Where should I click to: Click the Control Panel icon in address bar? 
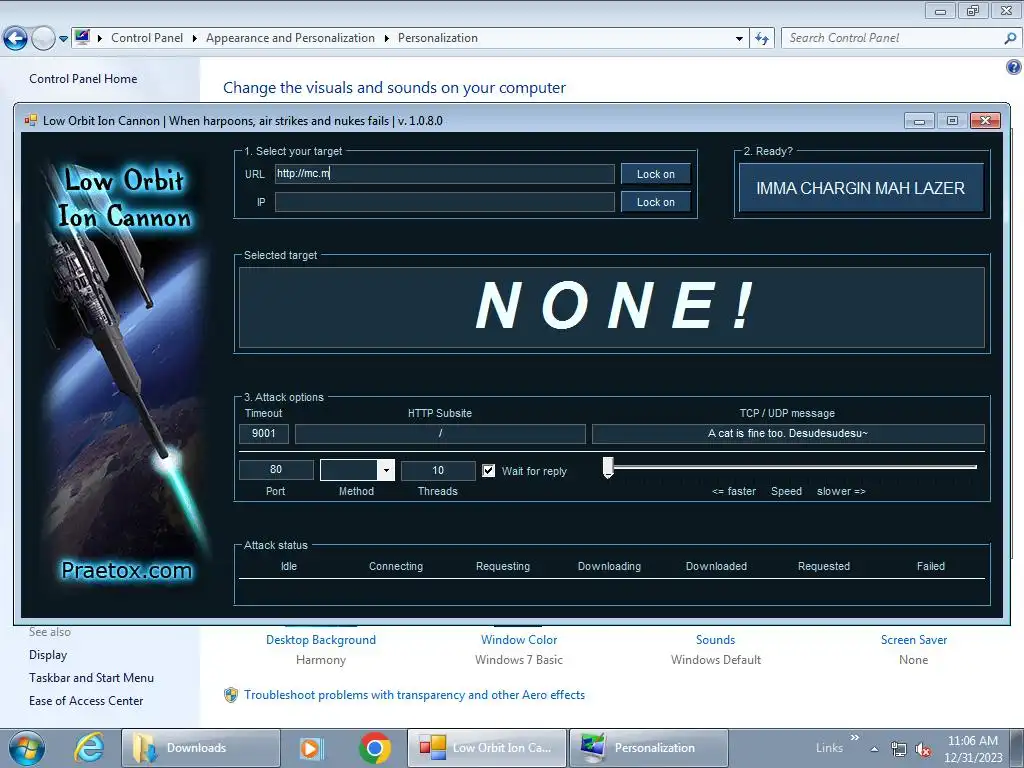(x=82, y=37)
